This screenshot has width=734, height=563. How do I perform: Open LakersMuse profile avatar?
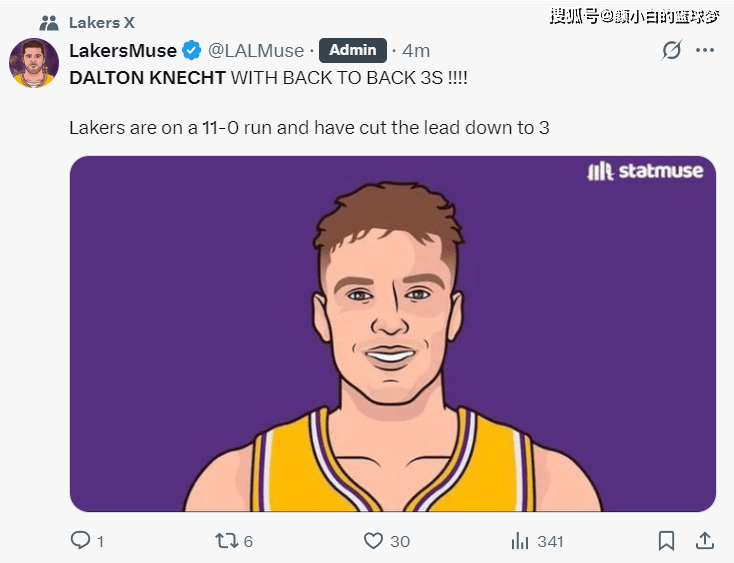(34, 63)
